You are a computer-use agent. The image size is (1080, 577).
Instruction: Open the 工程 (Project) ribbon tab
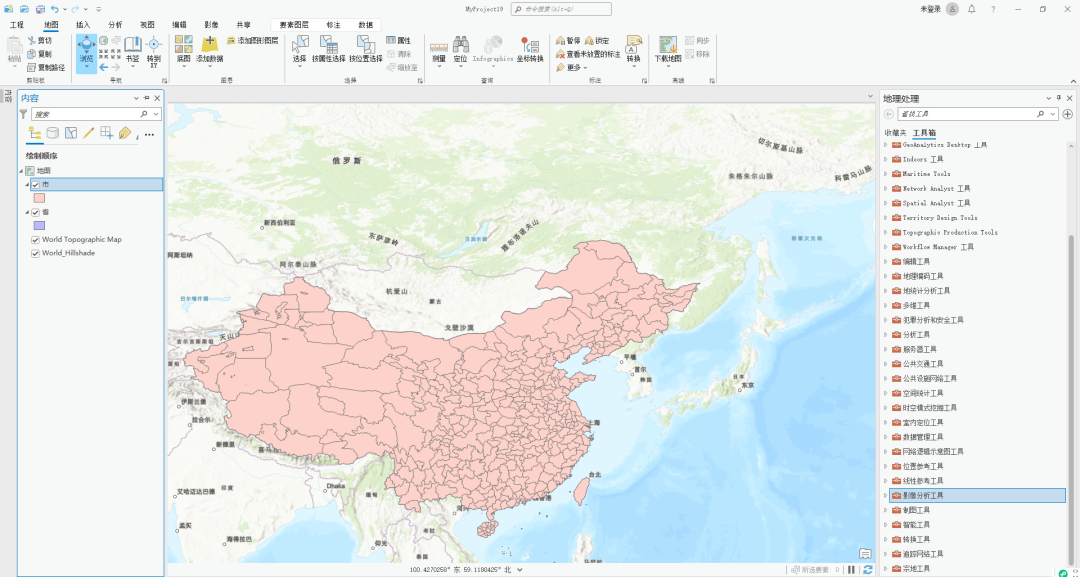click(x=17, y=25)
